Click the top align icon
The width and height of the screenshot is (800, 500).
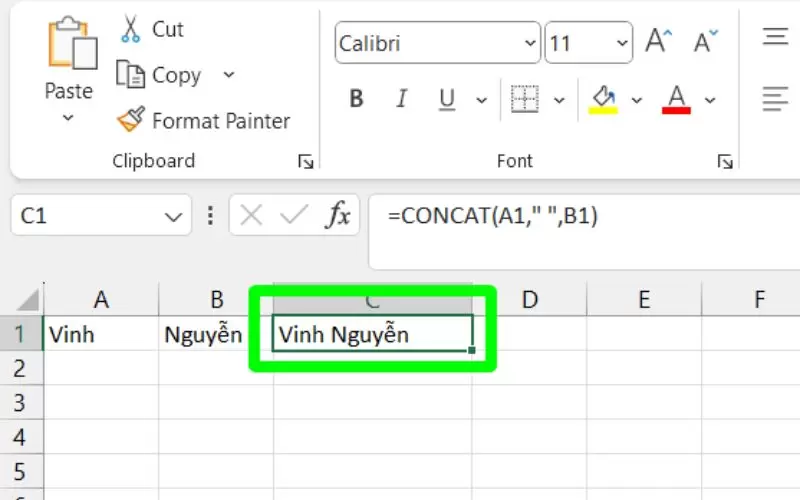776,37
